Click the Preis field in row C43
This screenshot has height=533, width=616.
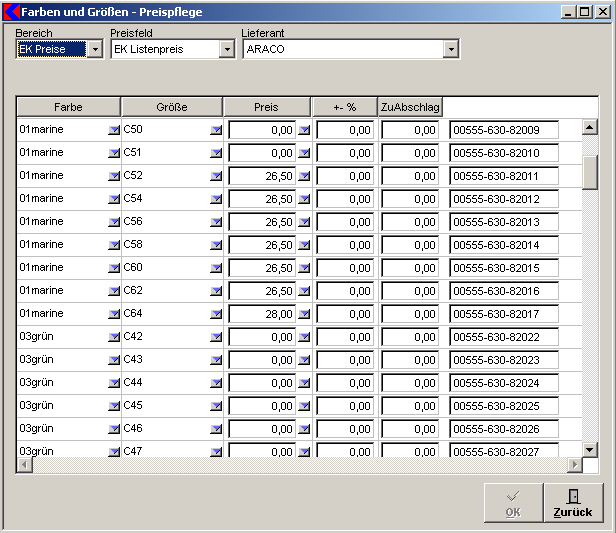coord(262,360)
